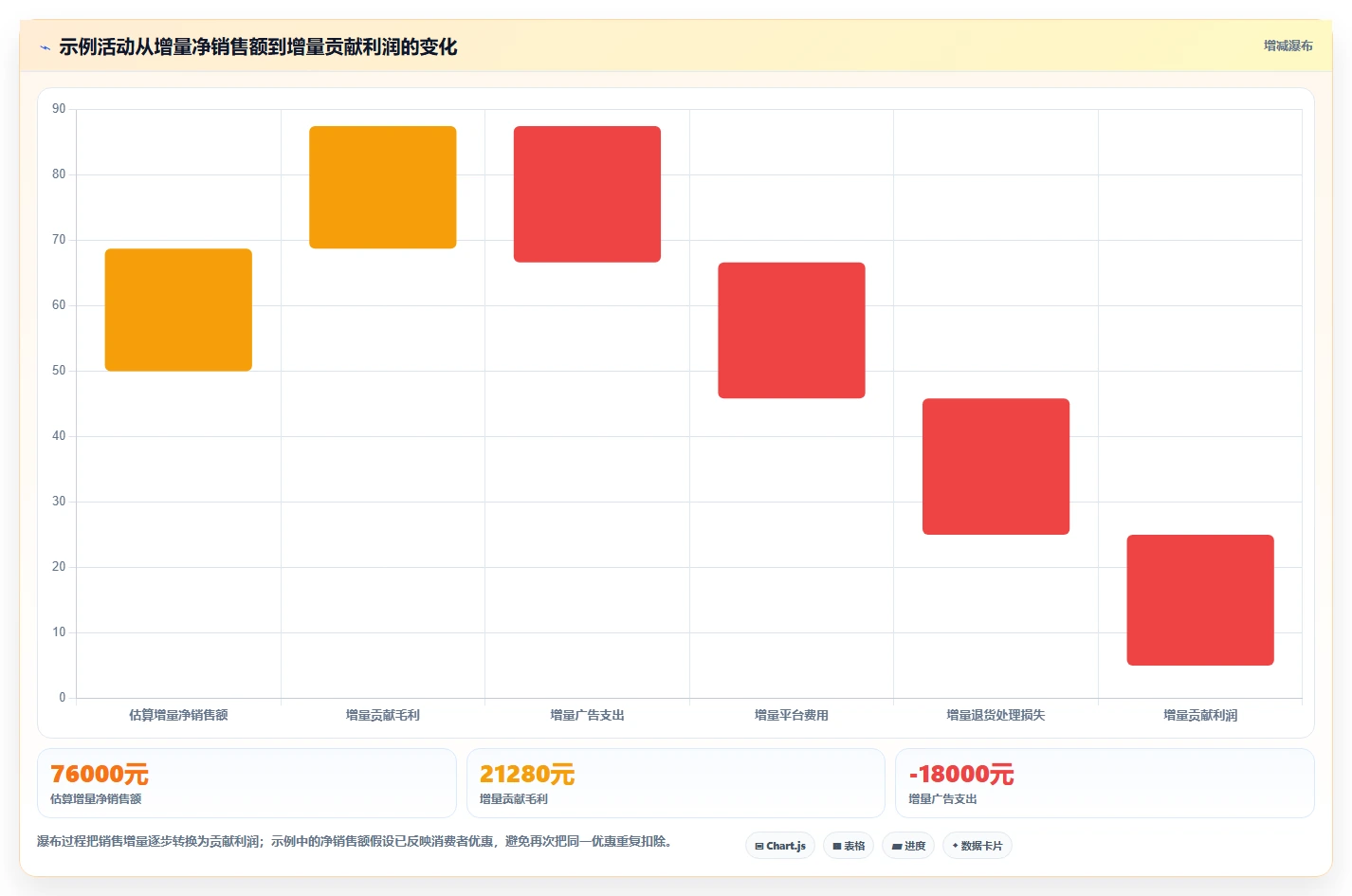Click the lightning icon beside the chart title
Screen dimensions: 1352x896
click(x=45, y=47)
